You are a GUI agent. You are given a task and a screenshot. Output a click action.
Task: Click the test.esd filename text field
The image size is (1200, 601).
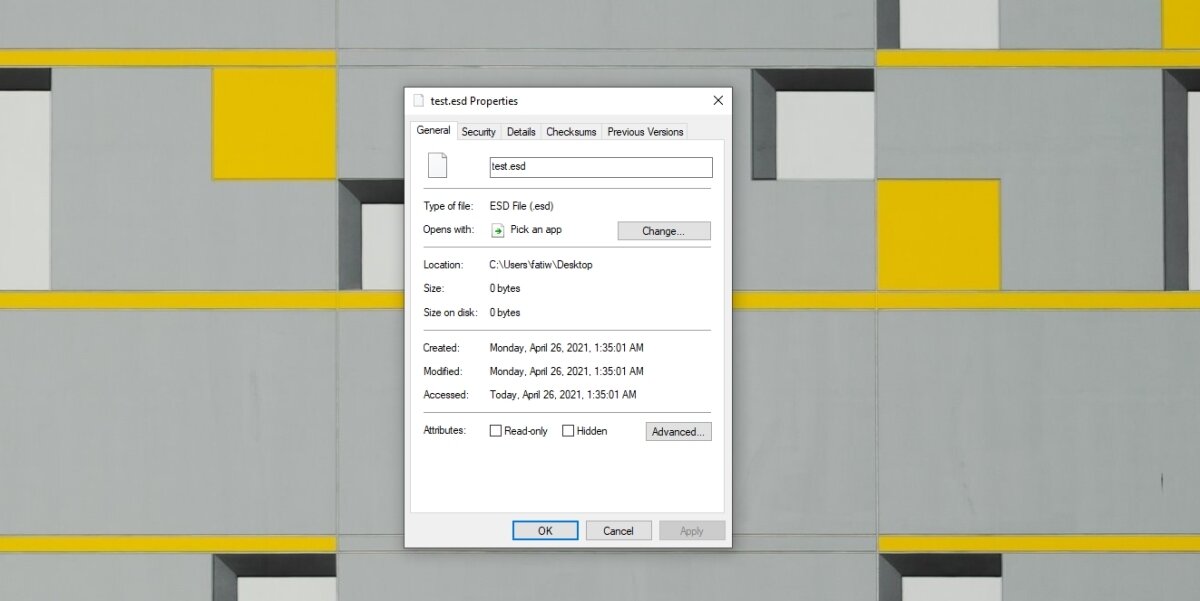(600, 167)
